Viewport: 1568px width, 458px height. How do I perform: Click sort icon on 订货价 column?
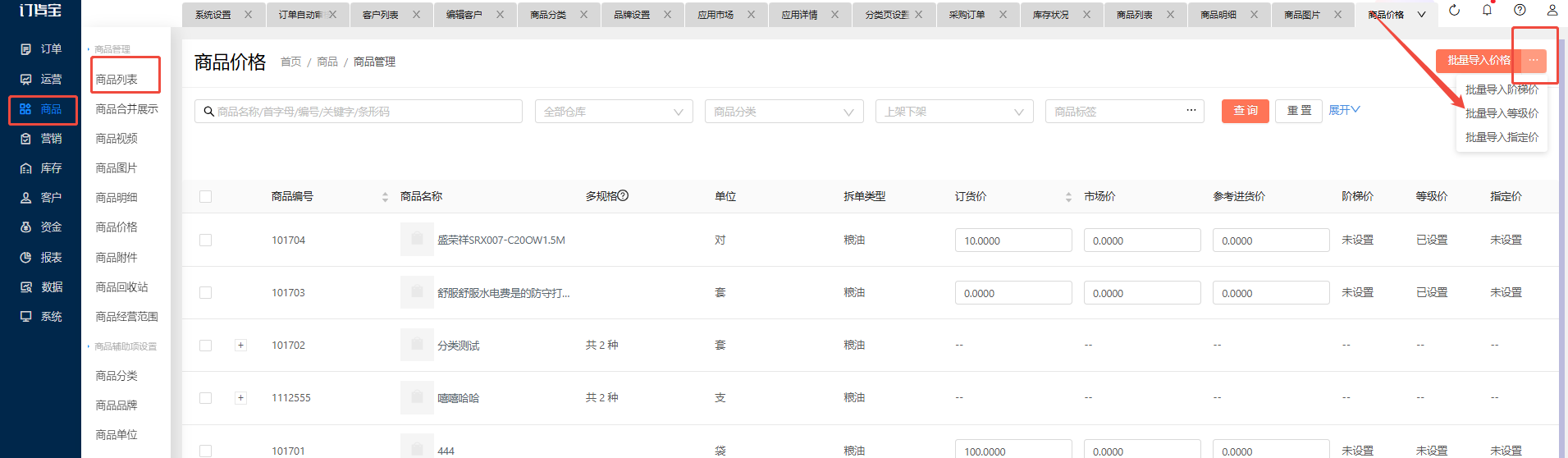1068,197
